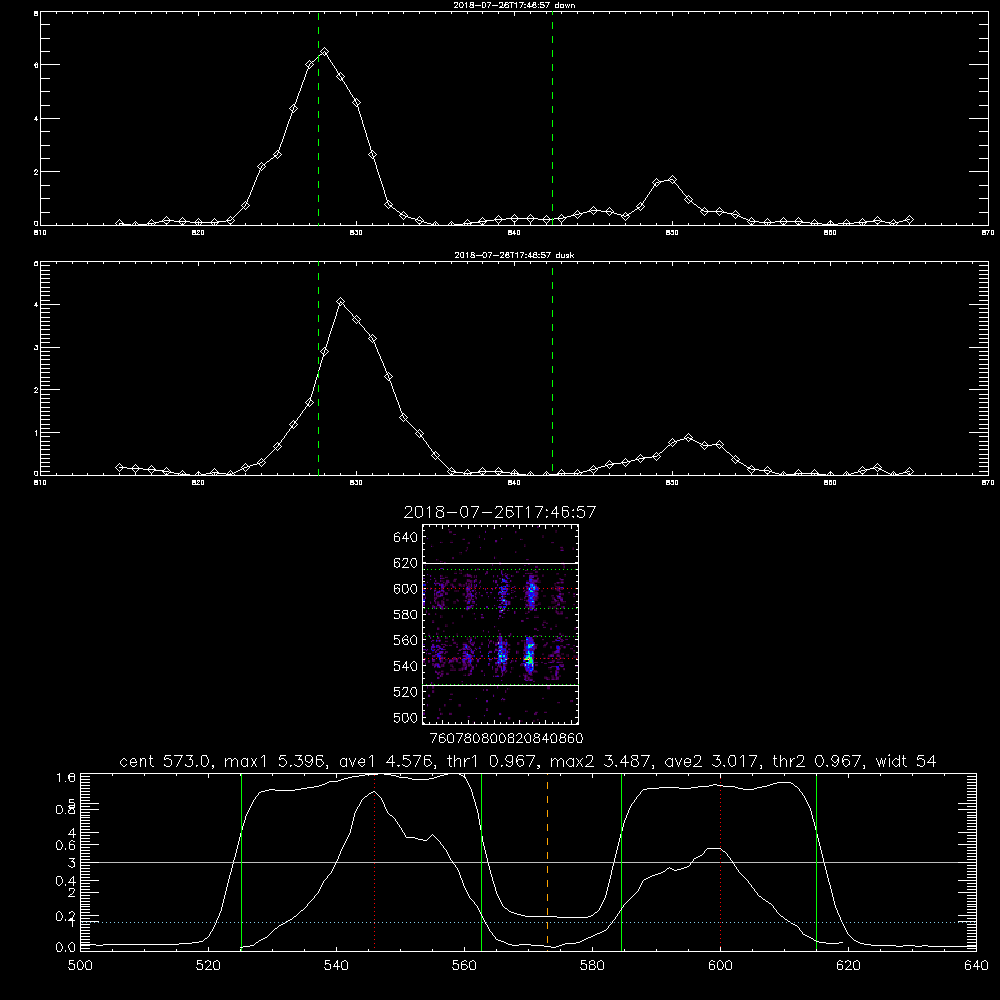This screenshot has width=1000, height=1000.
Task: Click the y-axis label 2 on dawn plot
Action: click(36, 172)
